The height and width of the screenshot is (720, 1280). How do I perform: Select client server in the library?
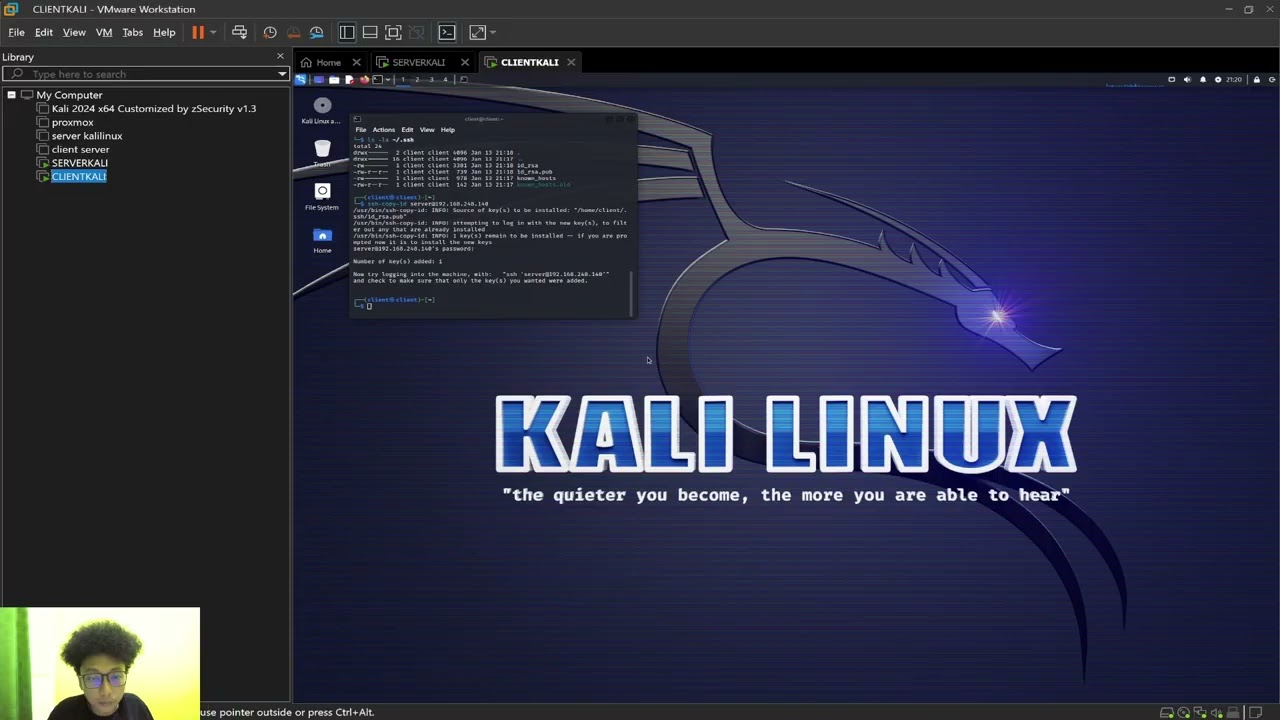coord(80,149)
